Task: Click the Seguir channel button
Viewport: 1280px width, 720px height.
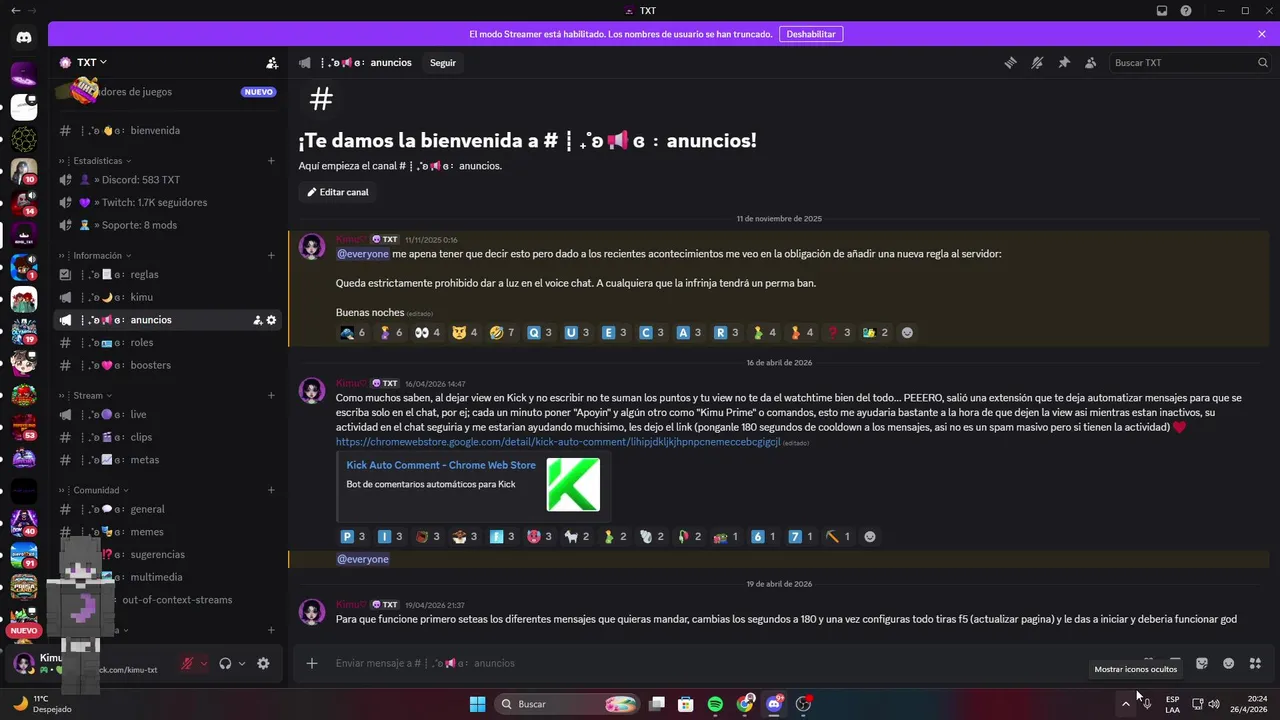Action: point(443,62)
